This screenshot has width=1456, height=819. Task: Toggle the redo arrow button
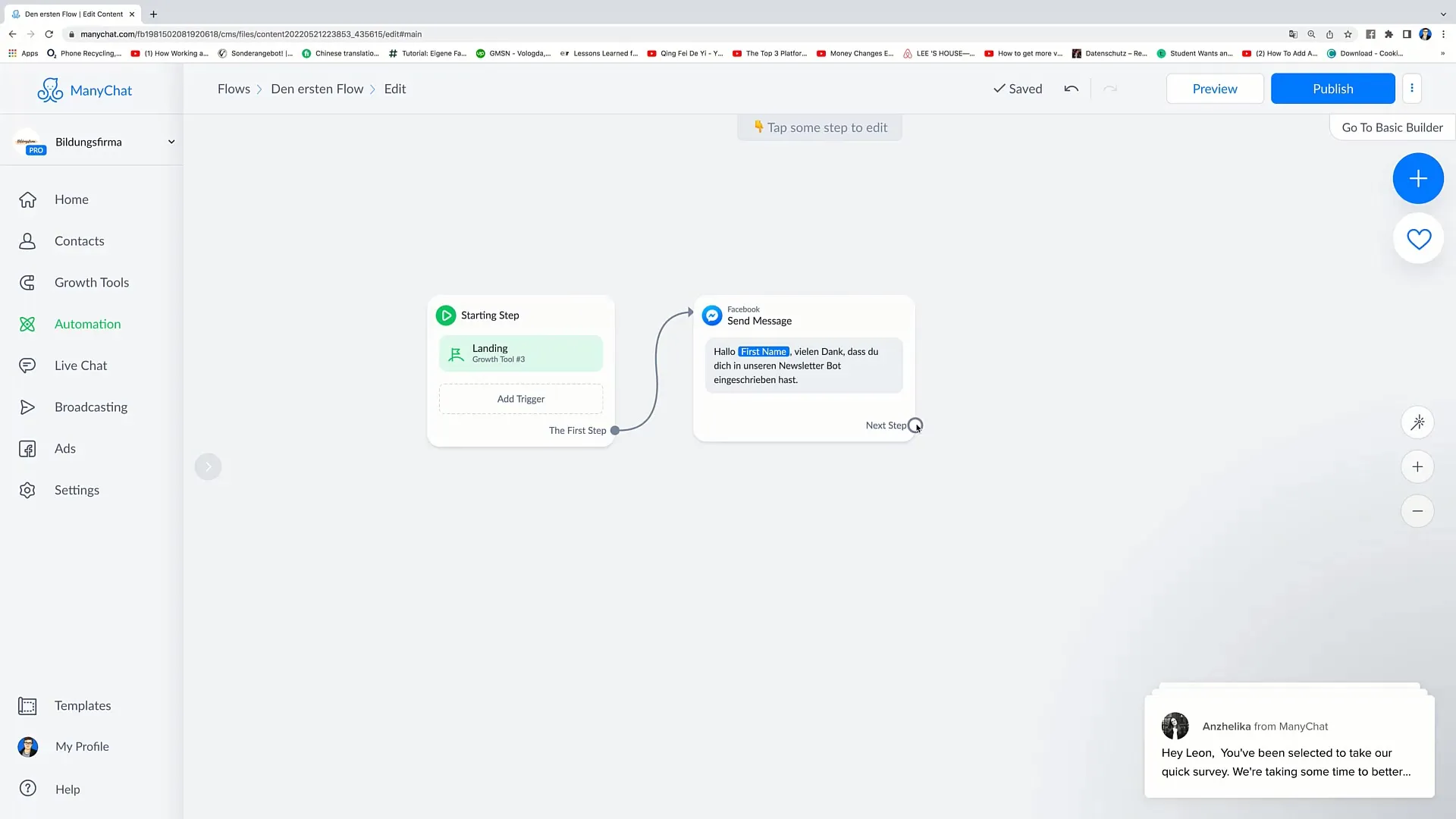[x=1109, y=88]
